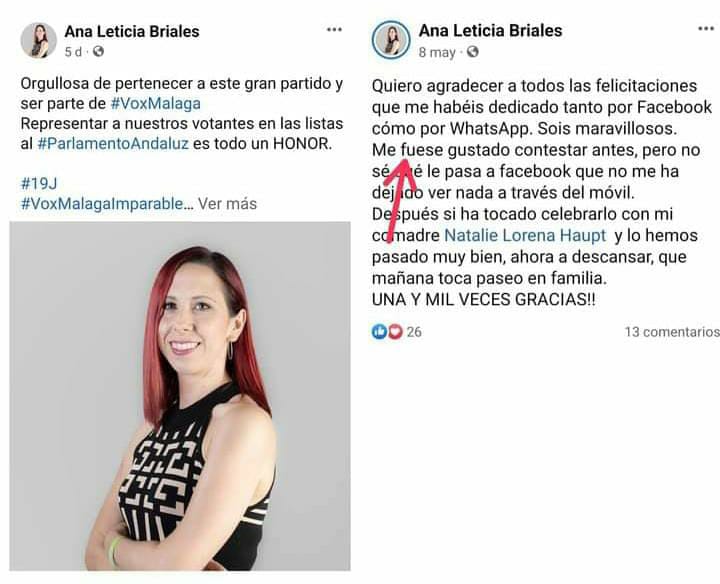This screenshot has width=720, height=584.
Task: View the 13 comentarios
Action: pos(672,331)
